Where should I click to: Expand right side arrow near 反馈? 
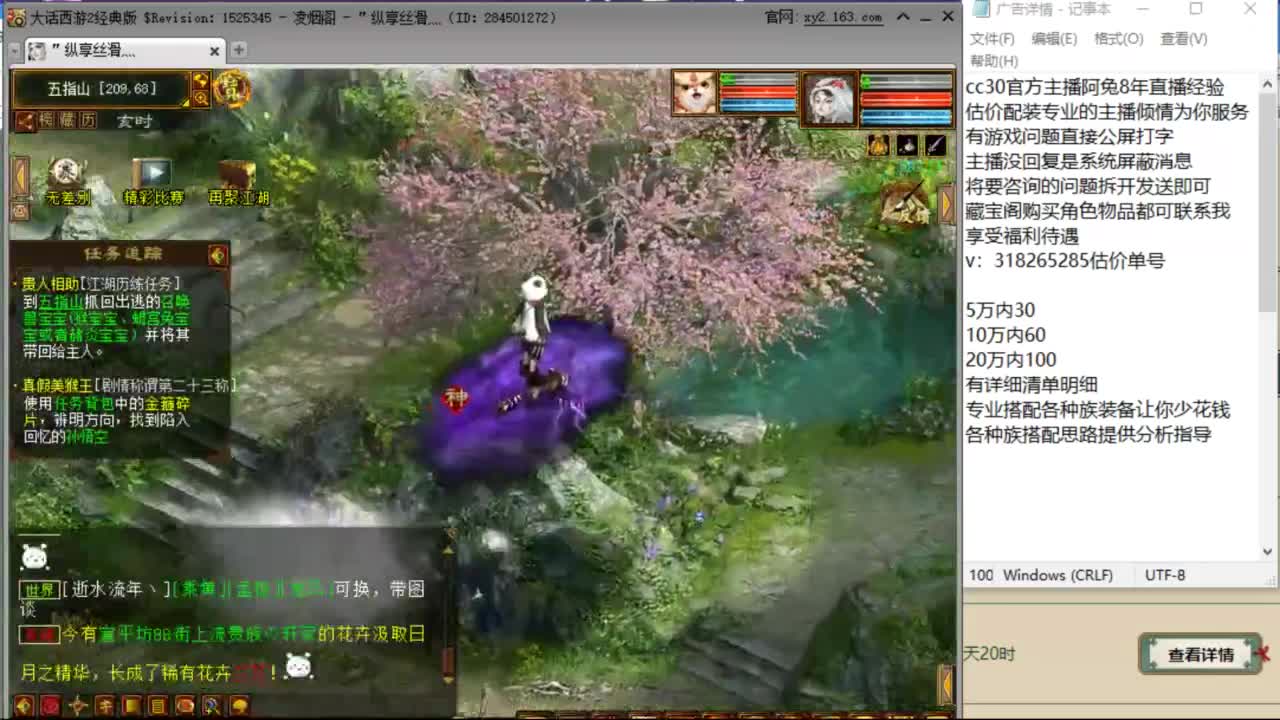[947, 204]
